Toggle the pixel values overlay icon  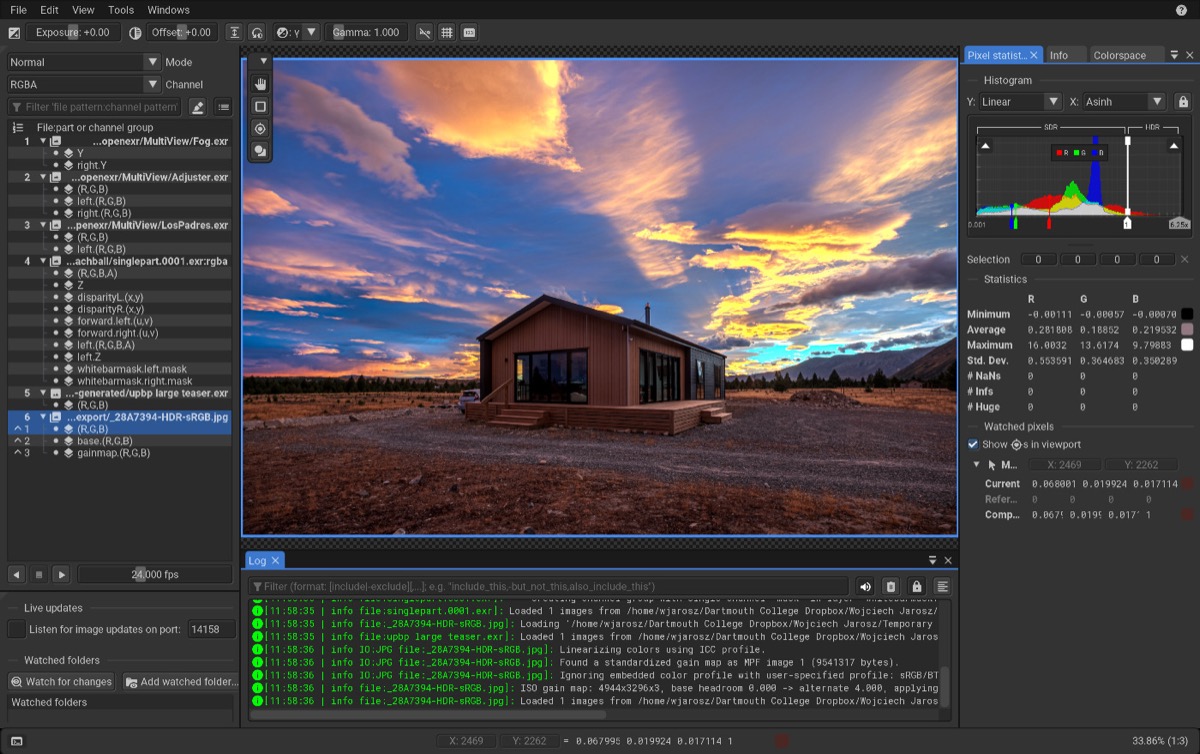click(469, 32)
